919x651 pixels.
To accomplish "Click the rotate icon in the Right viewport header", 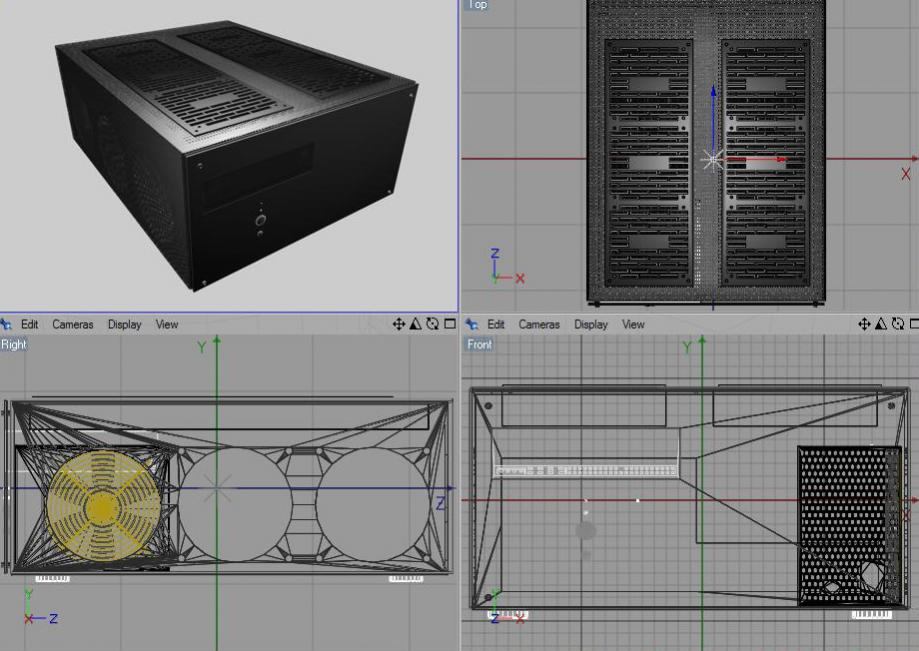I will point(432,324).
